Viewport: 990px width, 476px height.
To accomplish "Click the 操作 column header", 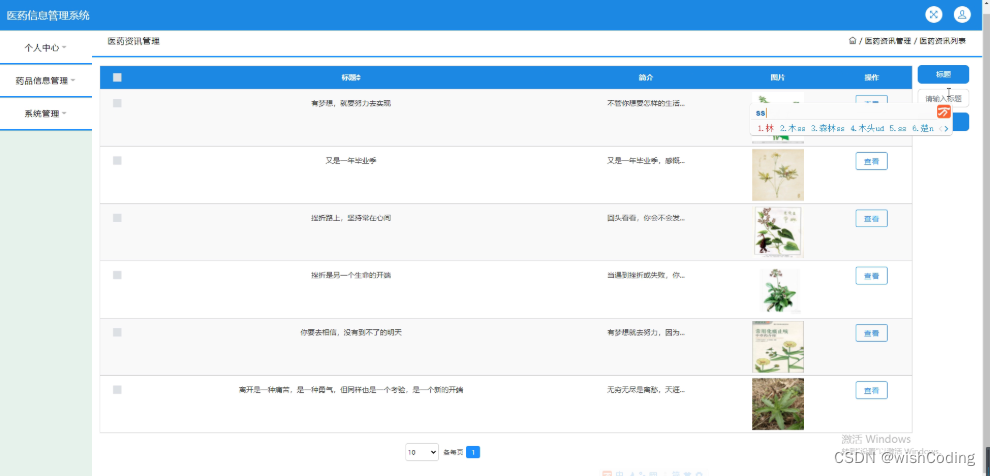I will [871, 78].
